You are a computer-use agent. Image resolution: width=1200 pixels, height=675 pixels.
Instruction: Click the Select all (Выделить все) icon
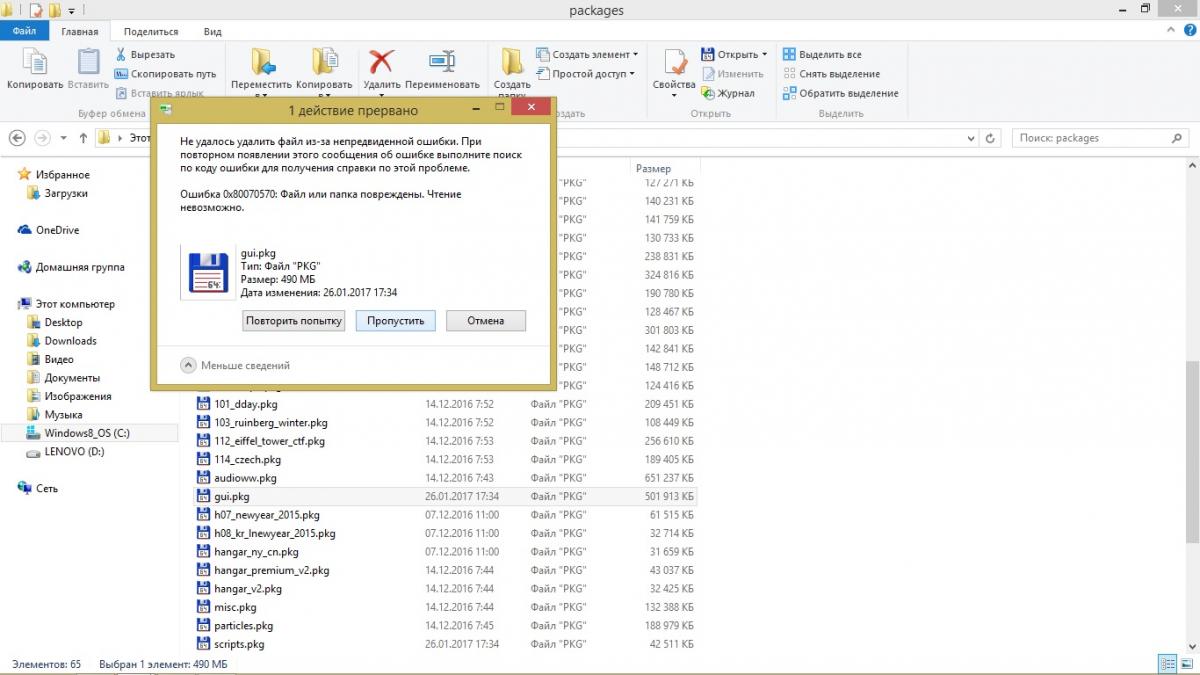[x=789, y=55]
